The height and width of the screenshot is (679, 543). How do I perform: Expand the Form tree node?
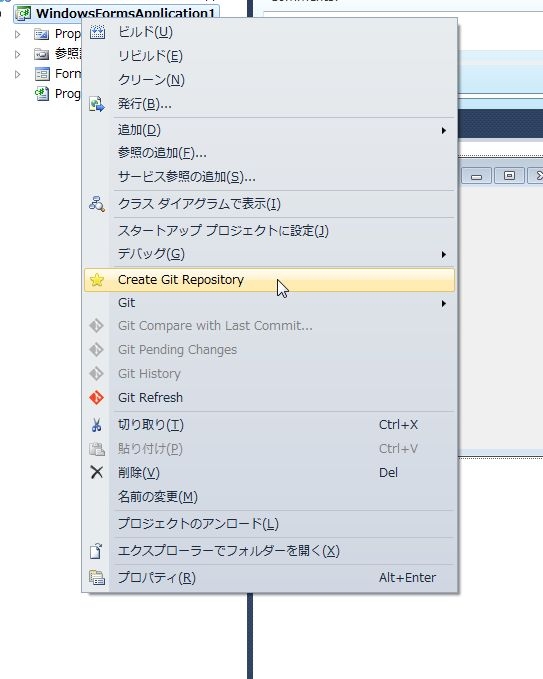pyautogui.click(x=17, y=74)
